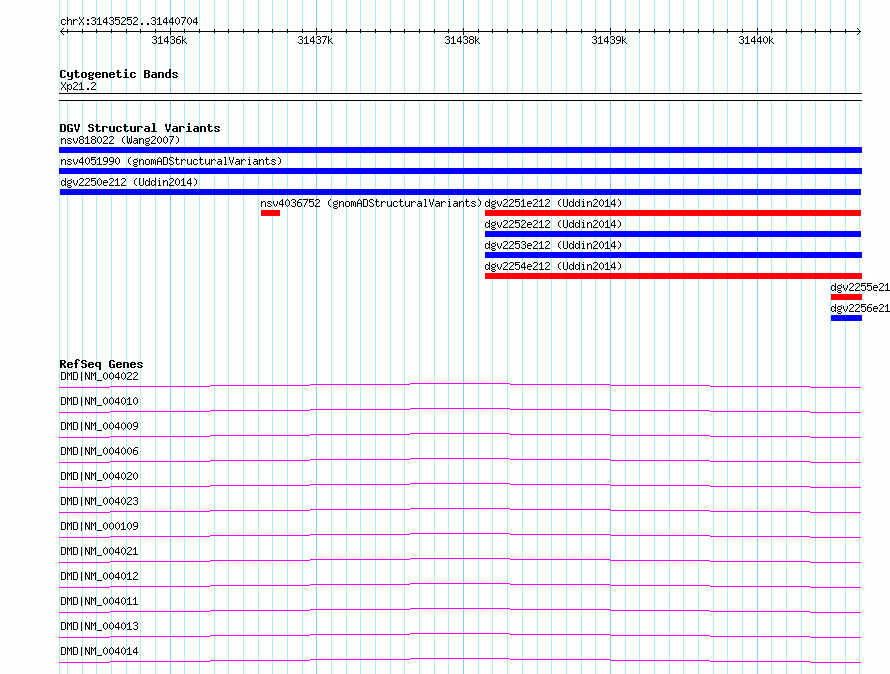Click the short blue dgv2256e21 bar
Viewport: 890px width, 674px height.
click(846, 318)
